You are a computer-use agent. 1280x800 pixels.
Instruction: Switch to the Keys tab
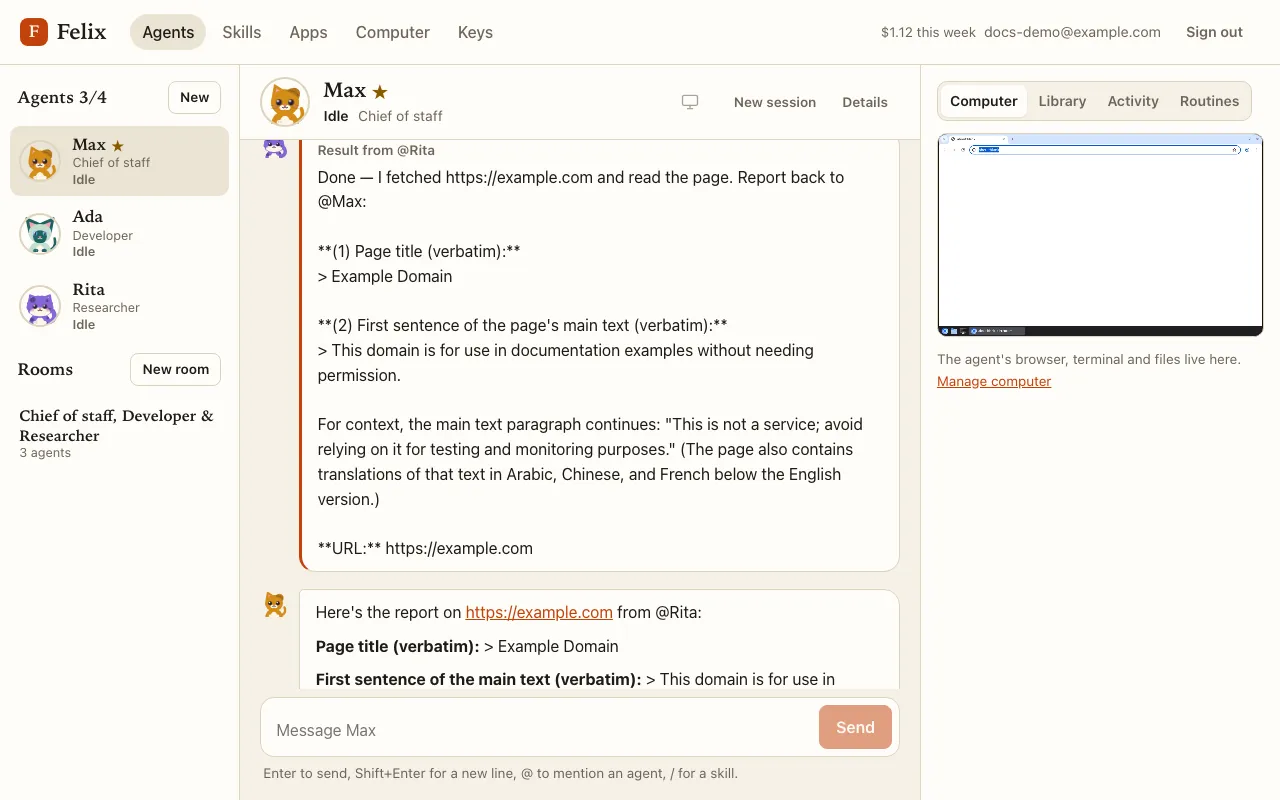click(x=475, y=32)
